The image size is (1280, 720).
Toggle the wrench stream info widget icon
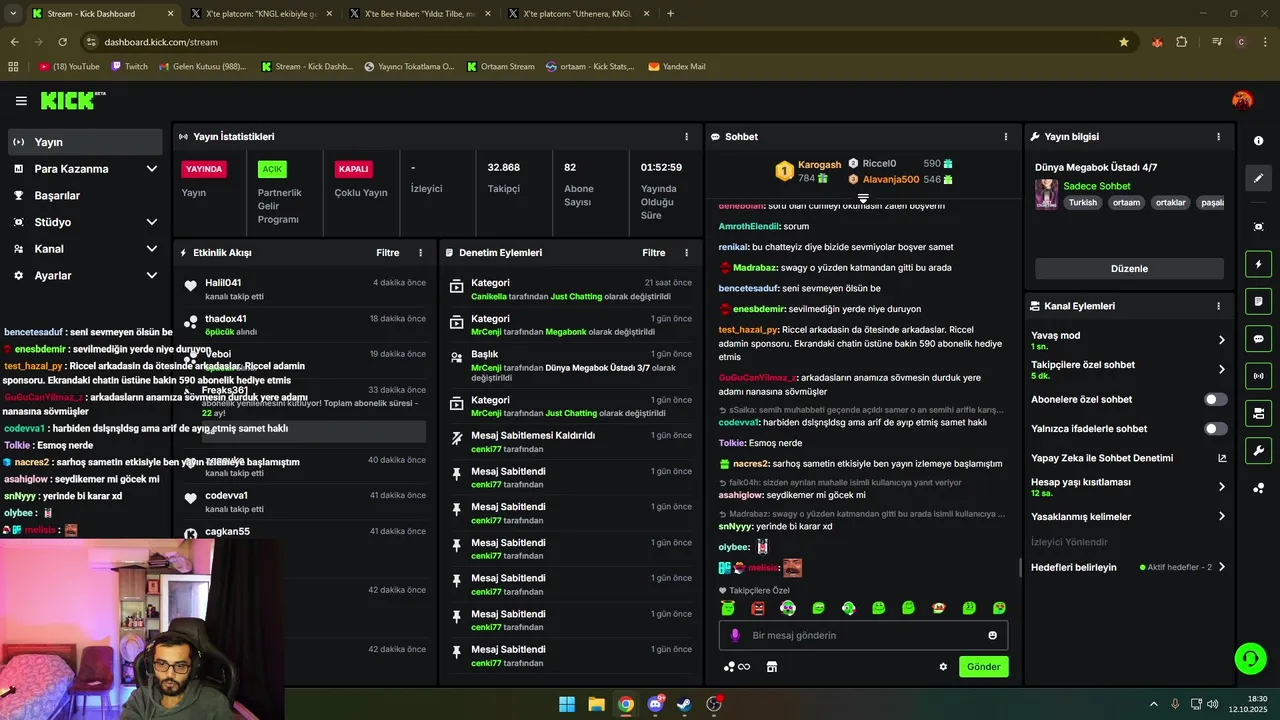pos(1258,451)
